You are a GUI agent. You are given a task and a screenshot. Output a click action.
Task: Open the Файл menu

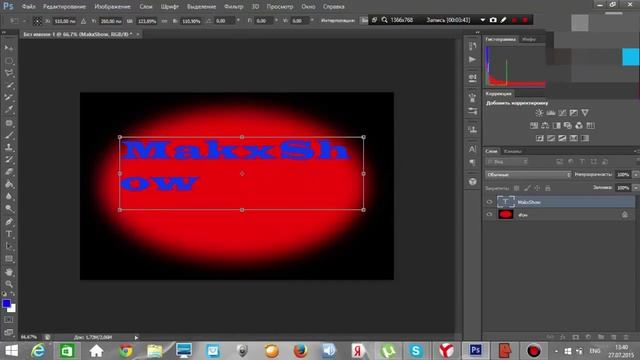click(28, 7)
